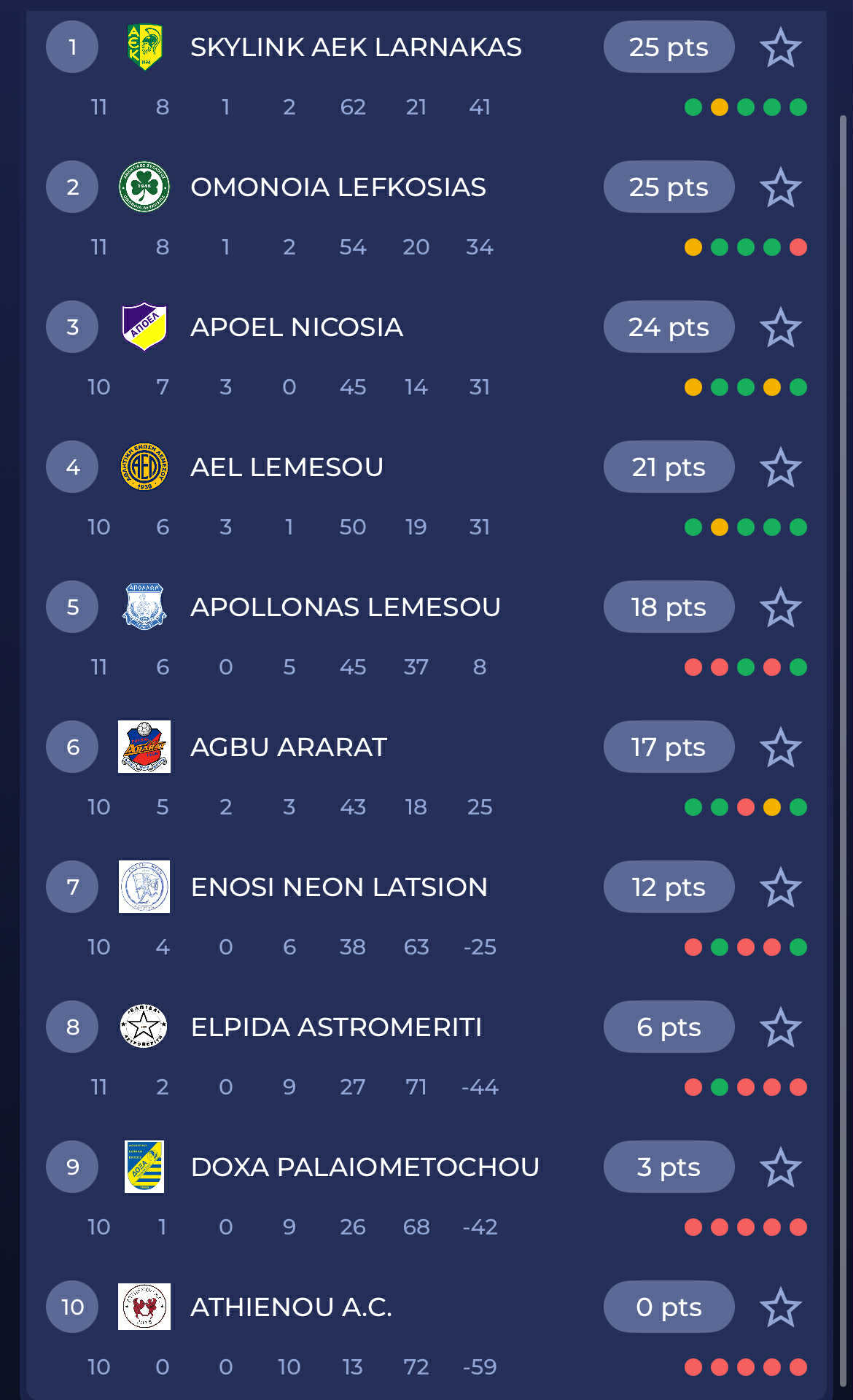Open the Elpida Astromeriti team page
The width and height of the screenshot is (853, 1400).
tap(336, 1027)
